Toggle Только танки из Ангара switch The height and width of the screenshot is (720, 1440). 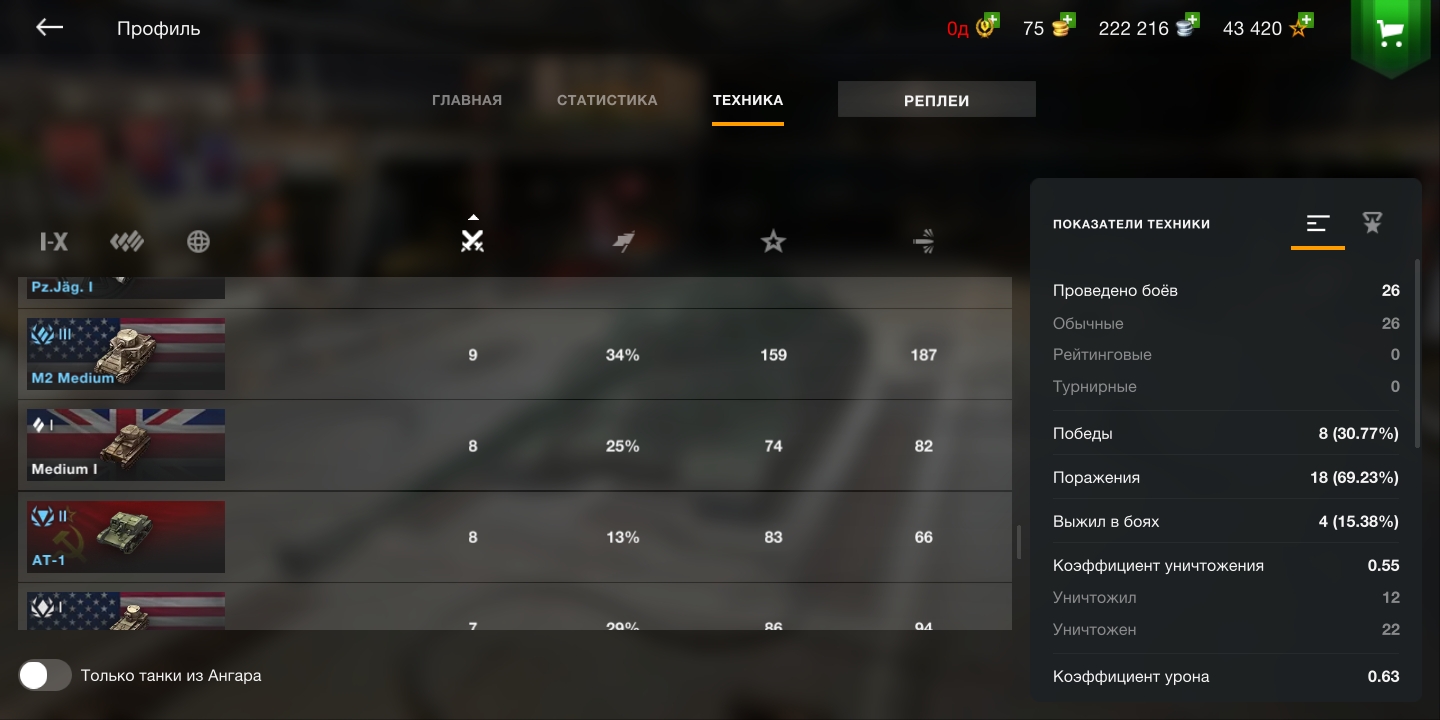click(45, 675)
